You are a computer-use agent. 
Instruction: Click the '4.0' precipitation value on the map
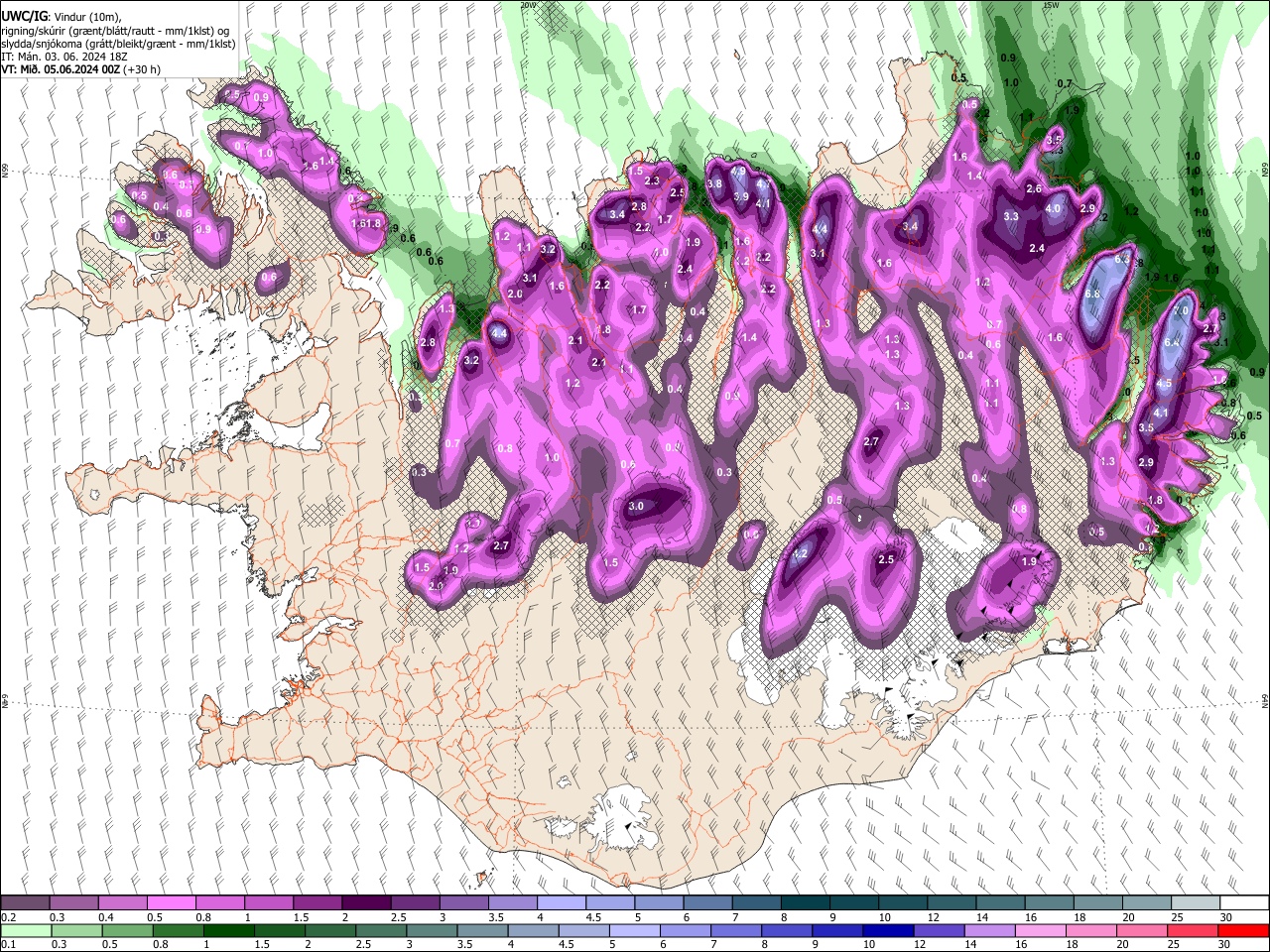1054,209
